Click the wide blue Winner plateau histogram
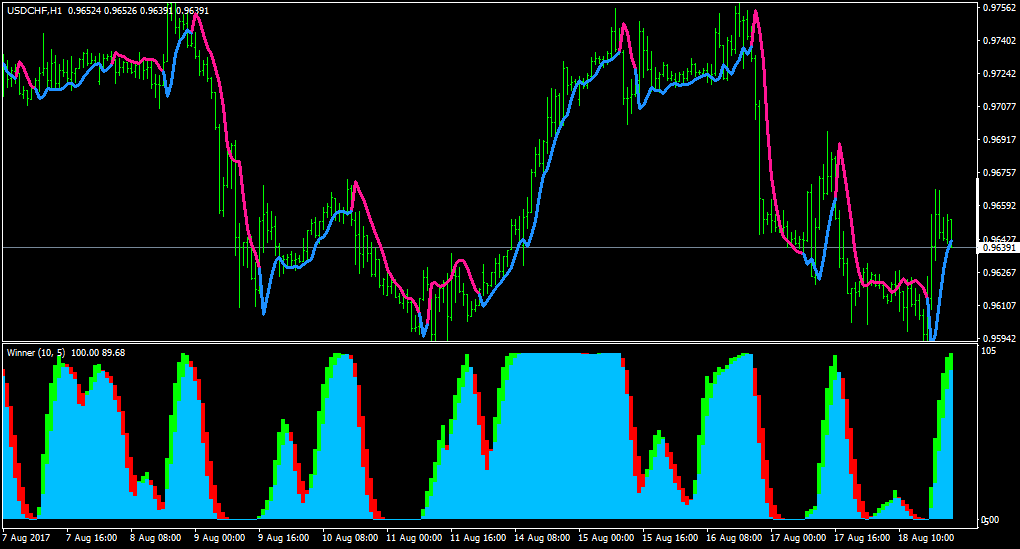 point(563,436)
